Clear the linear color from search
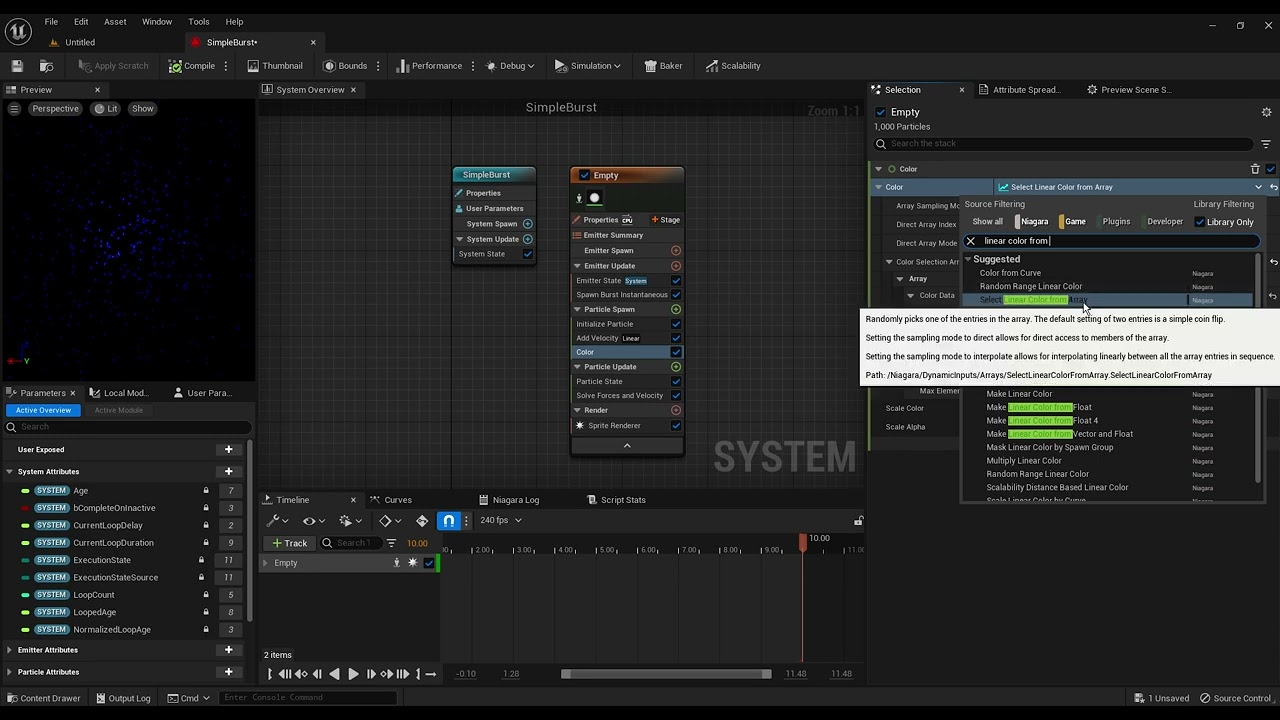This screenshot has width=1280, height=720. (x=970, y=241)
